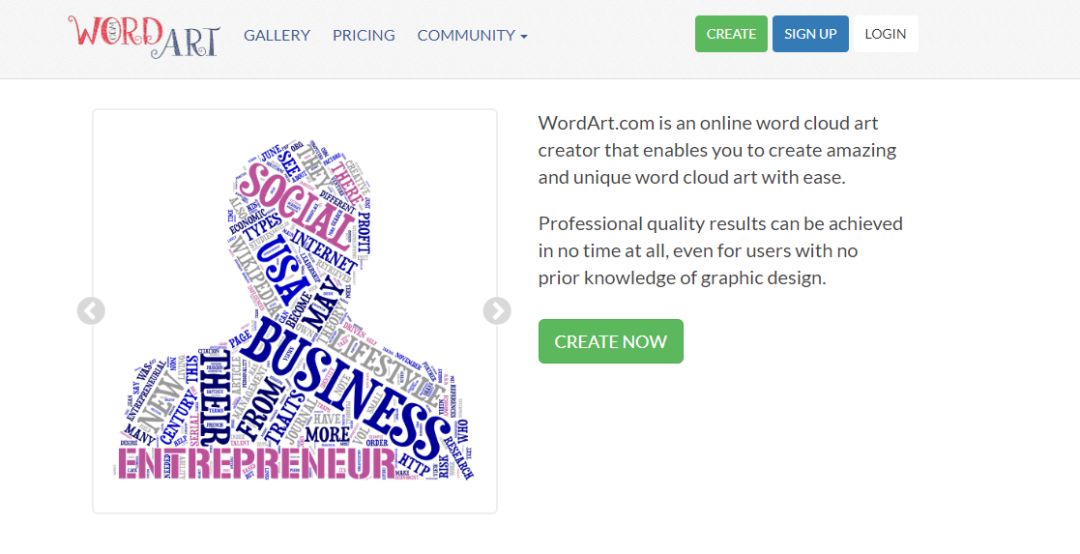The width and height of the screenshot is (1080, 554).
Task: Expand the Community dropdown menu
Action: point(472,35)
